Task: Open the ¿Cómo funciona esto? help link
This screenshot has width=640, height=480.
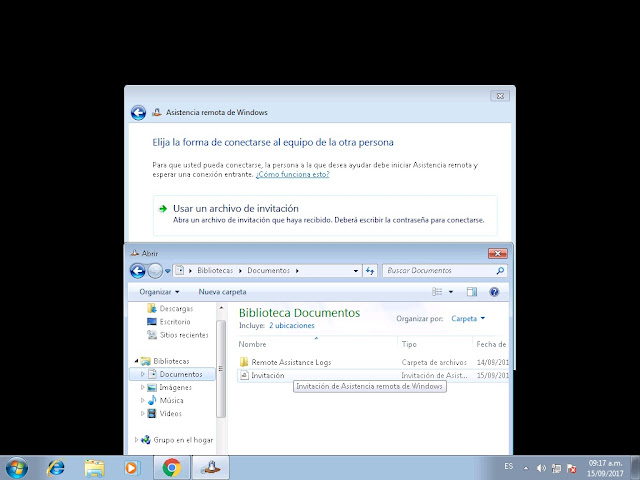Action: 292,174
